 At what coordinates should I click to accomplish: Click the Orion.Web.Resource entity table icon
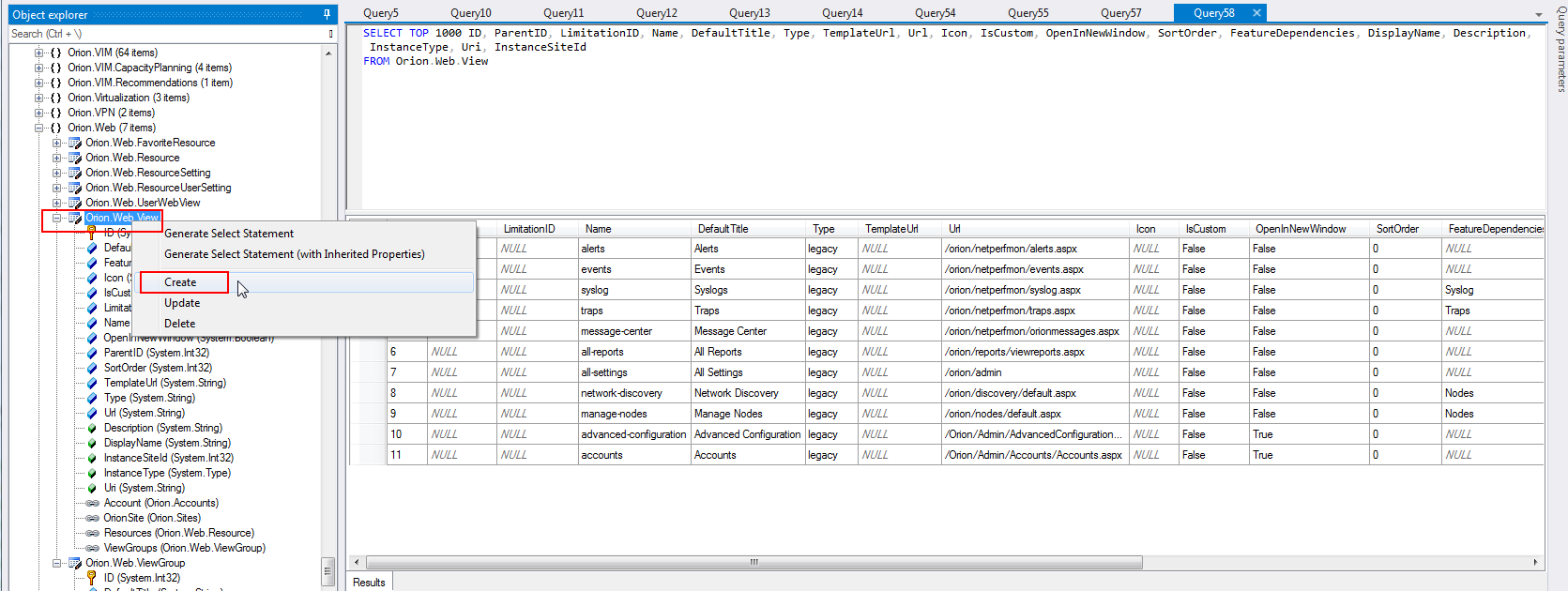tap(75, 158)
